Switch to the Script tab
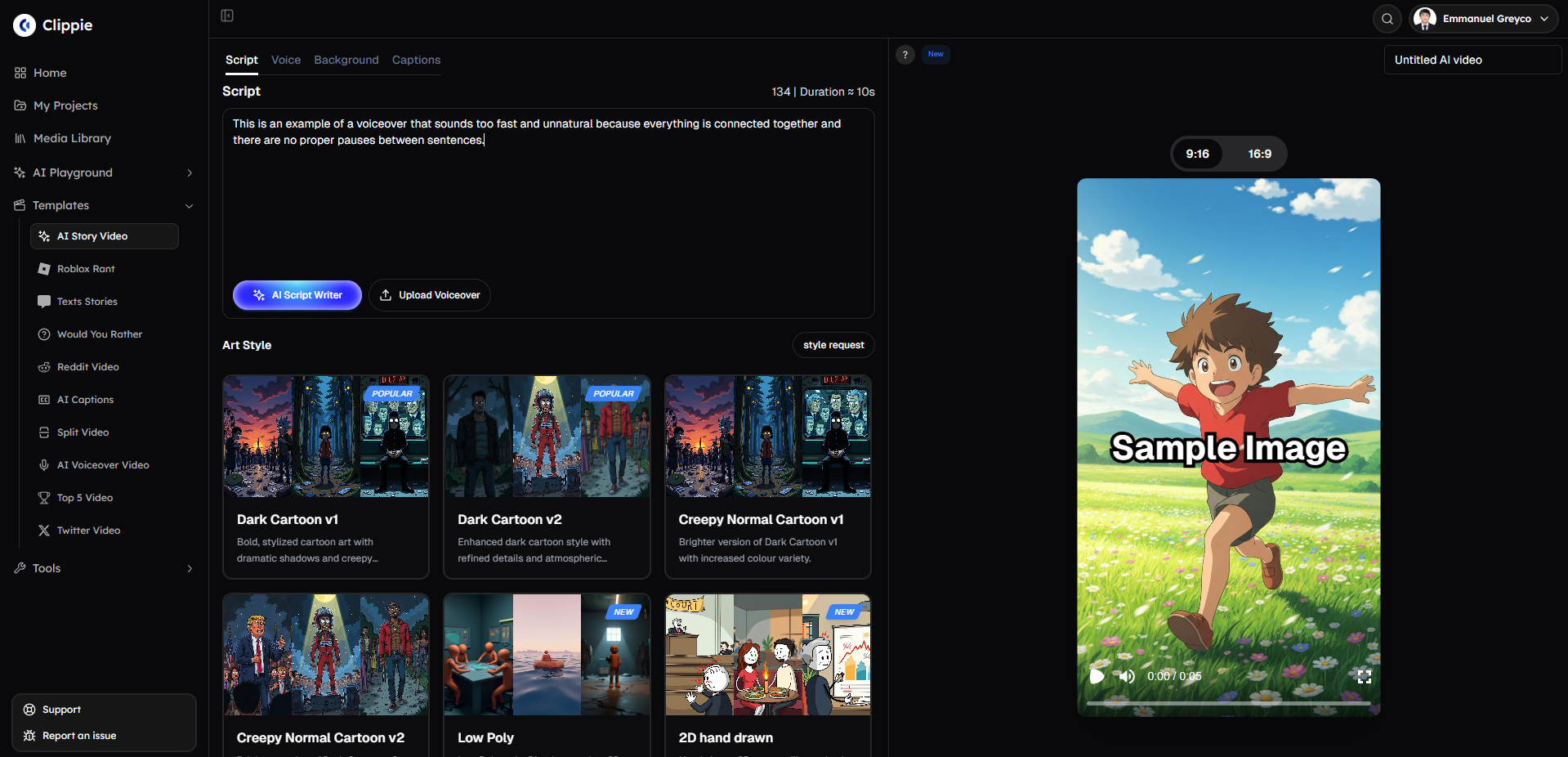Viewport: 1568px width, 757px height. tap(242, 60)
